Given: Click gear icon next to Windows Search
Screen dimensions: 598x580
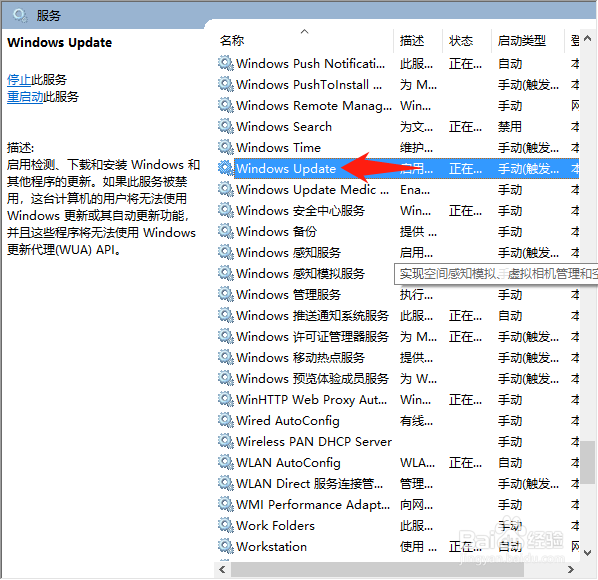Looking at the screenshot, I should pyautogui.click(x=225, y=126).
